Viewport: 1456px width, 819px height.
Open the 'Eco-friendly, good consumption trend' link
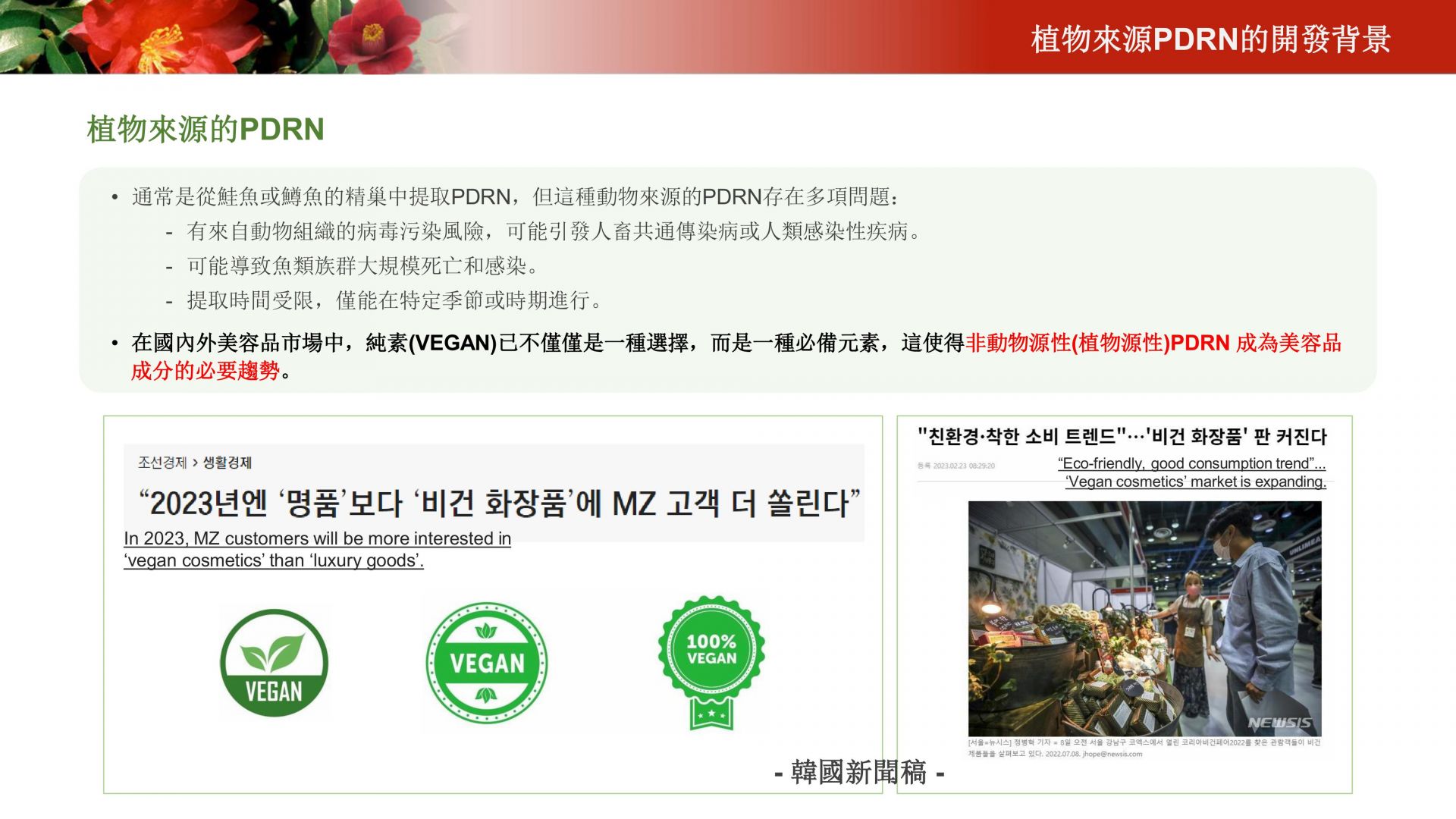pos(1191,463)
